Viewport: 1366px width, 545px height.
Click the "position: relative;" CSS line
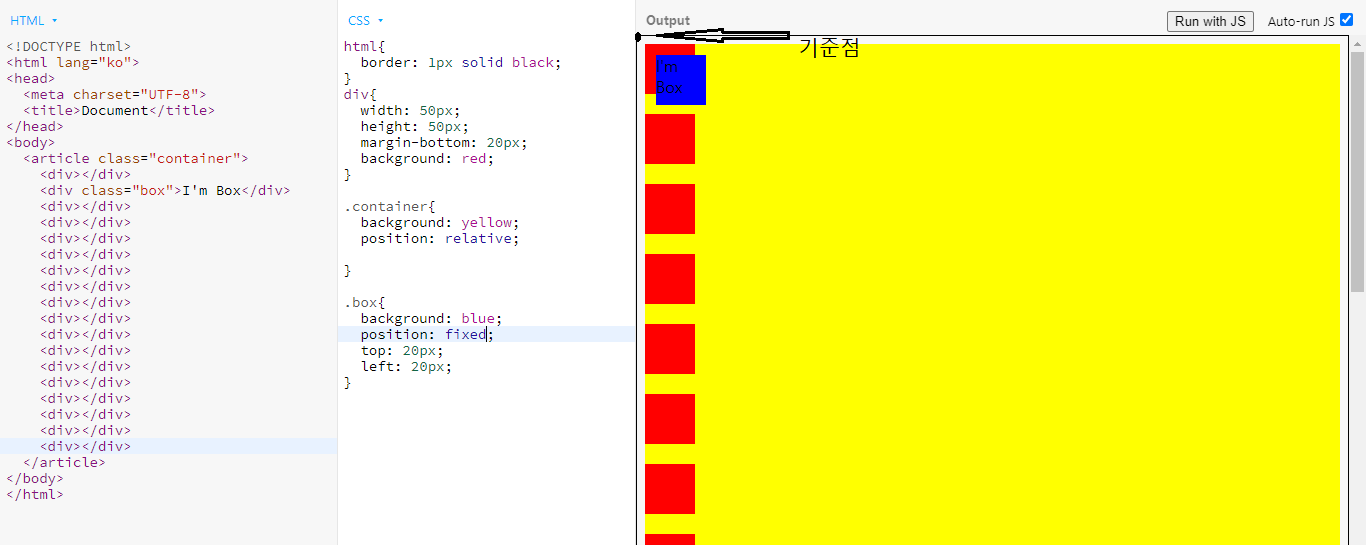coord(440,238)
